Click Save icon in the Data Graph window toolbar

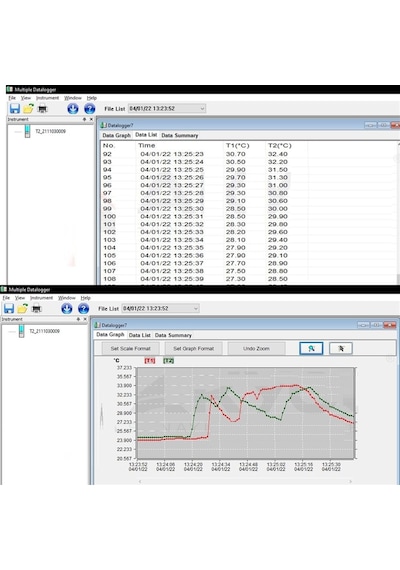tap(9, 308)
